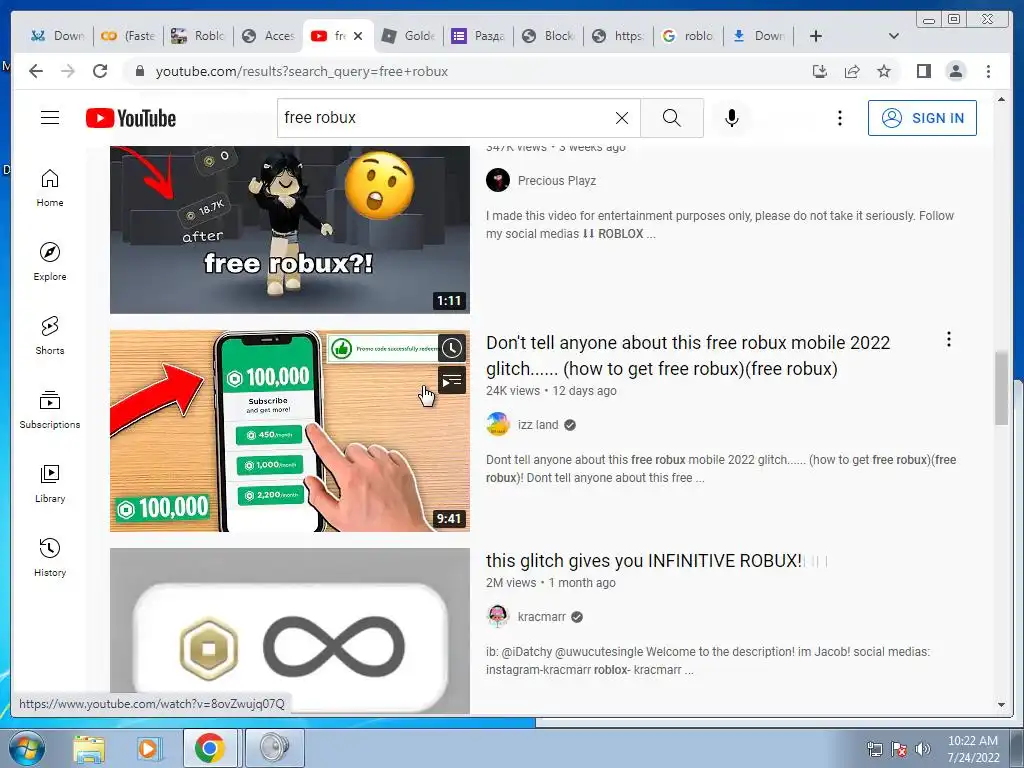The width and height of the screenshot is (1024, 768).
Task: Switch to the 'Block' tab
Action: (x=549, y=36)
